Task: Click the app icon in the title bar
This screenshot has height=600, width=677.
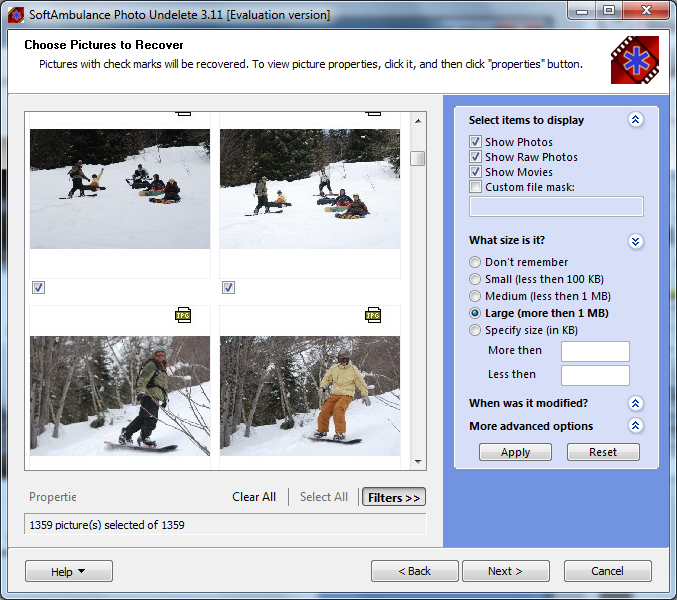Action: [x=16, y=15]
